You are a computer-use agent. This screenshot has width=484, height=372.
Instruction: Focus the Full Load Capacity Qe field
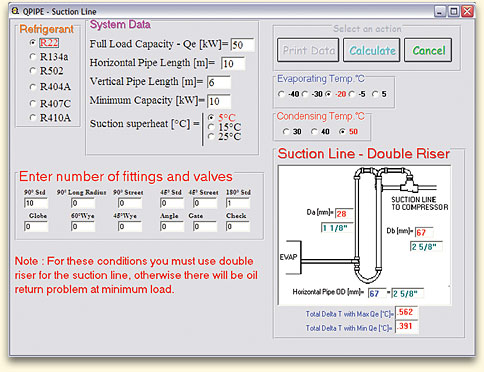(242, 45)
